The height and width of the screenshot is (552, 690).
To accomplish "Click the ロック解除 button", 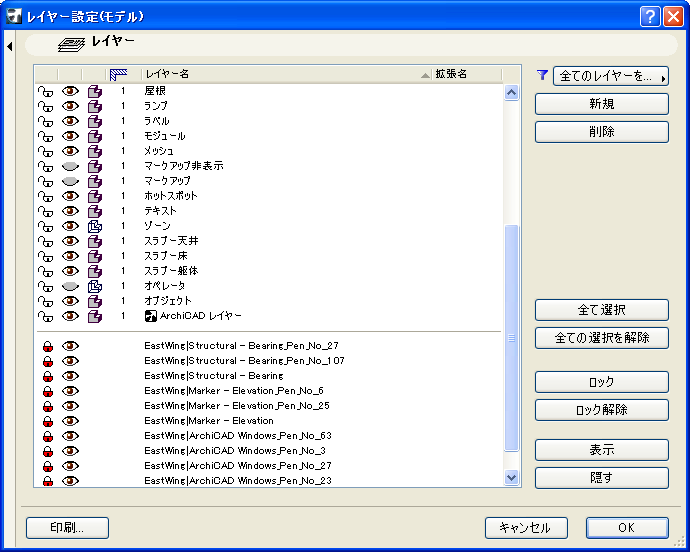I will tap(602, 410).
